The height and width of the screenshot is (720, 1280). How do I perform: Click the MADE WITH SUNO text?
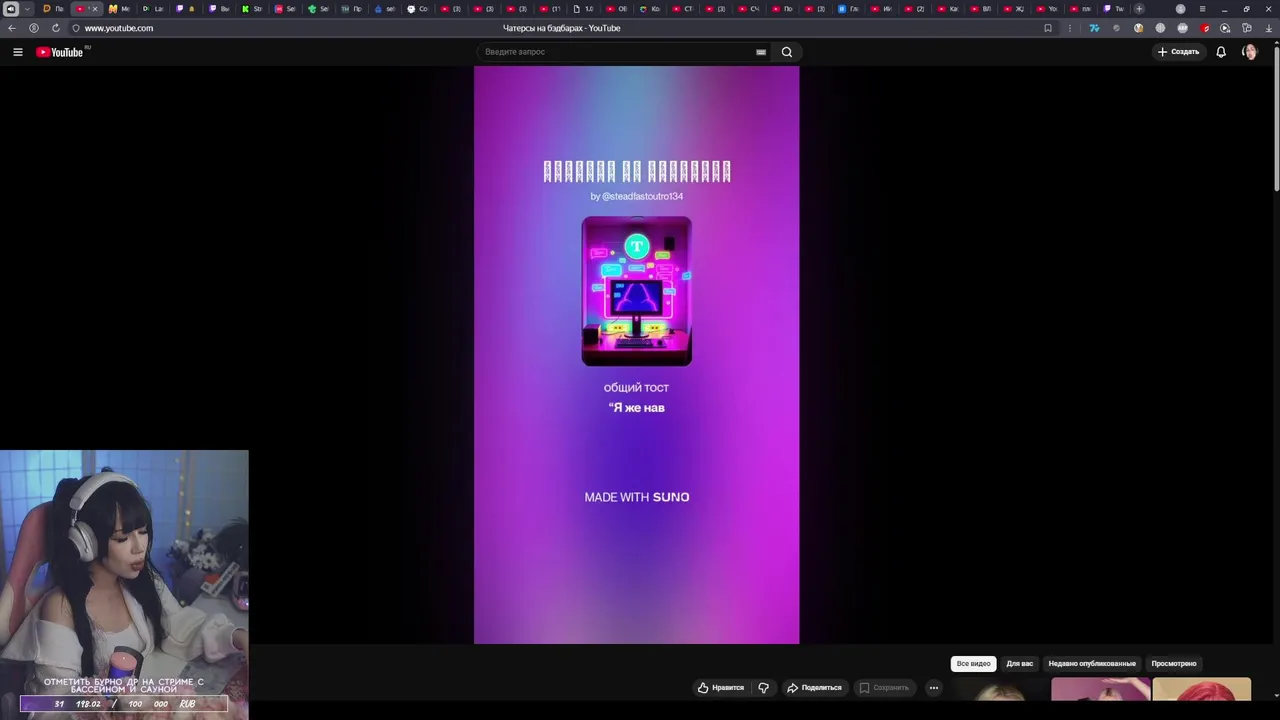[x=637, y=497]
